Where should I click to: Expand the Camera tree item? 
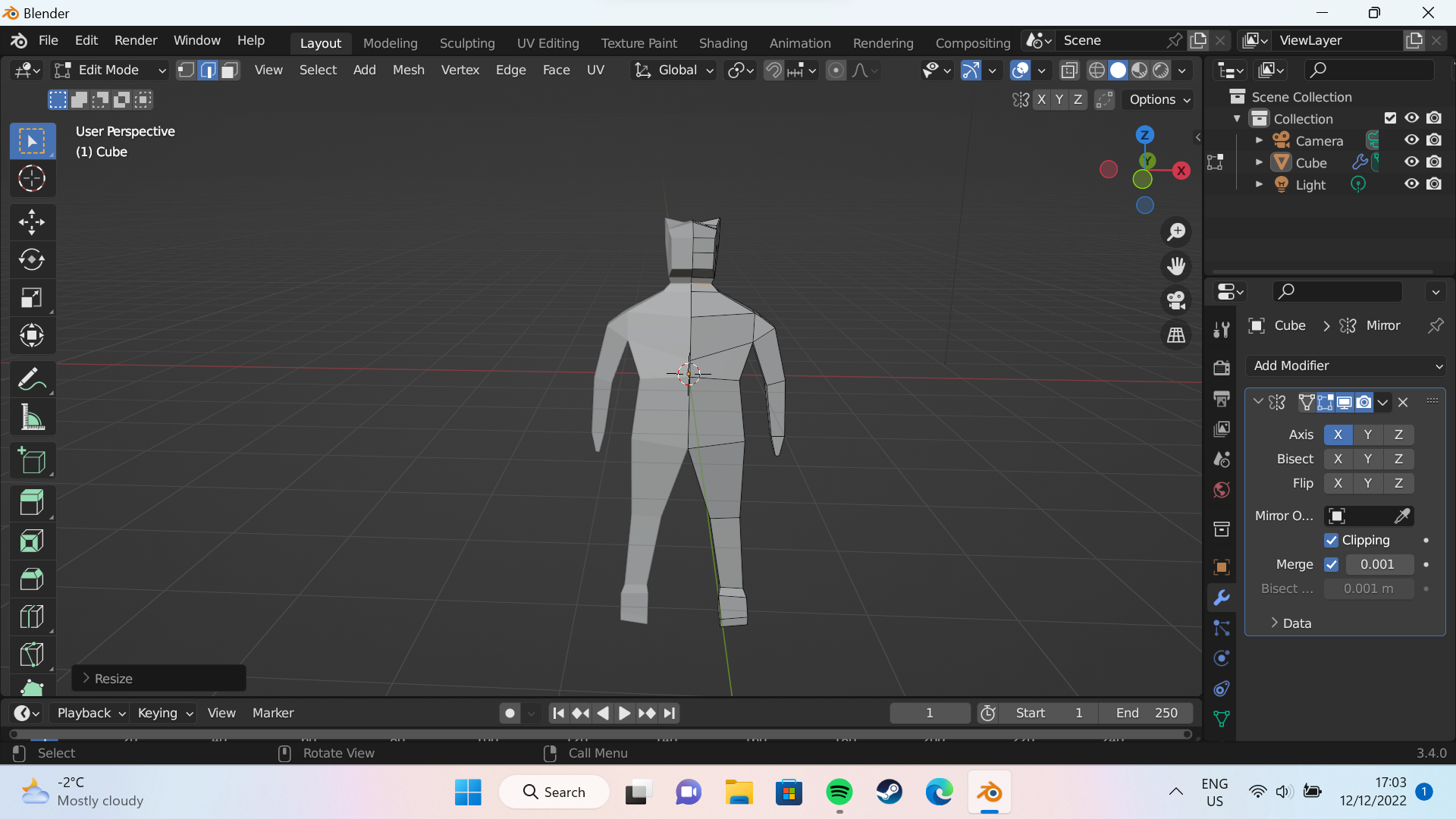(1259, 140)
